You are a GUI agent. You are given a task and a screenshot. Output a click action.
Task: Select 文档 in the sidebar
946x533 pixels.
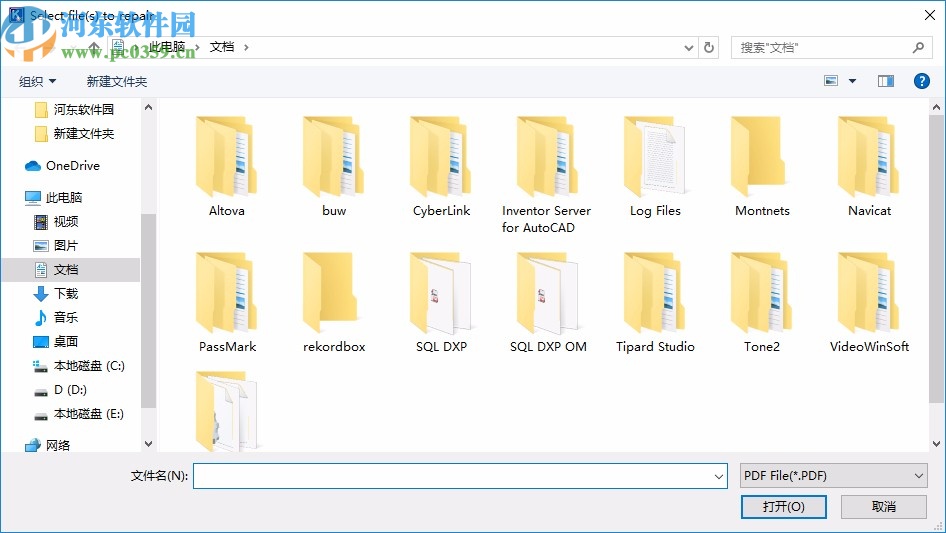click(x=71, y=270)
